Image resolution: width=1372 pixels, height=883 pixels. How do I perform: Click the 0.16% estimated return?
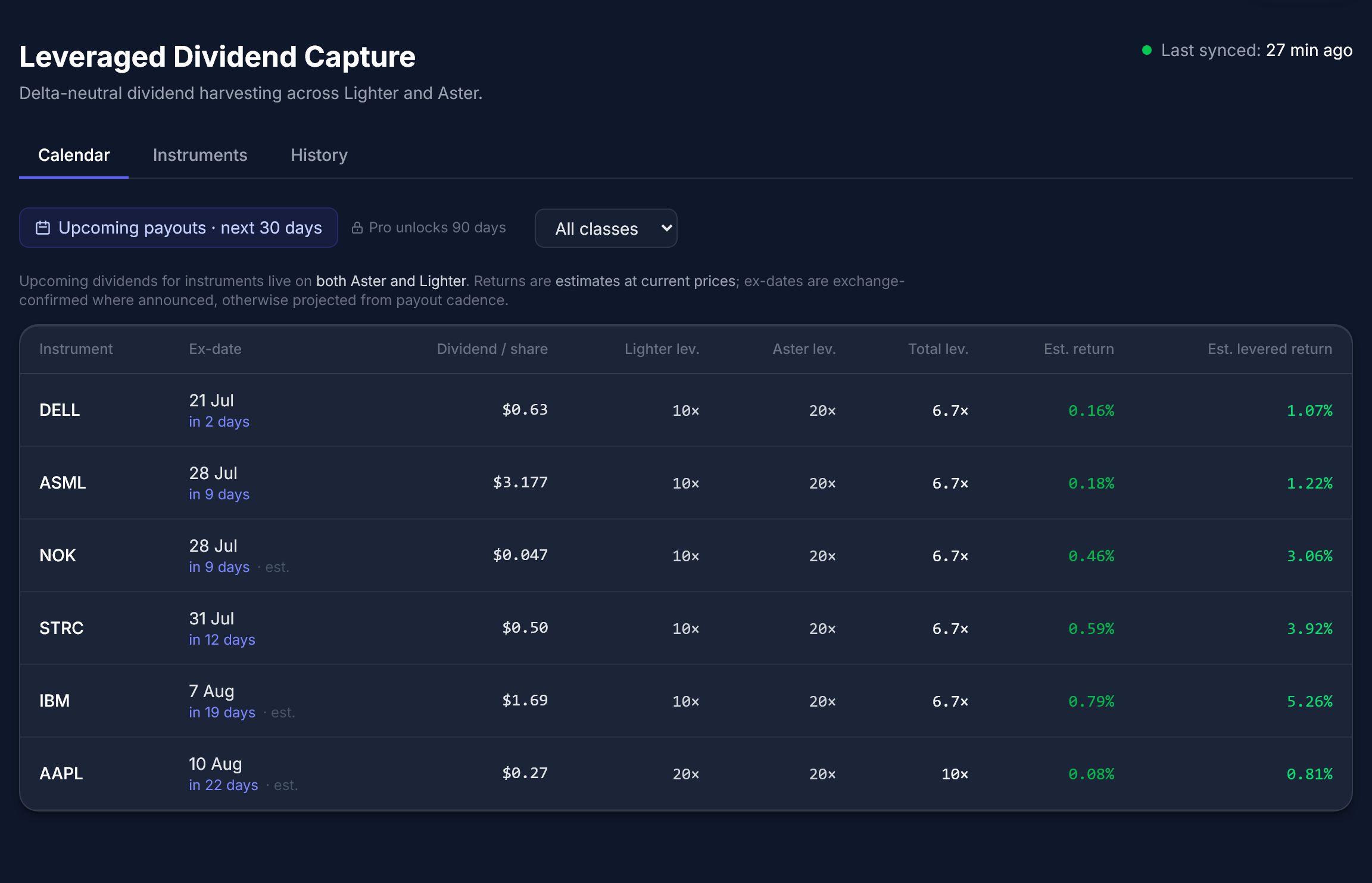click(1091, 411)
